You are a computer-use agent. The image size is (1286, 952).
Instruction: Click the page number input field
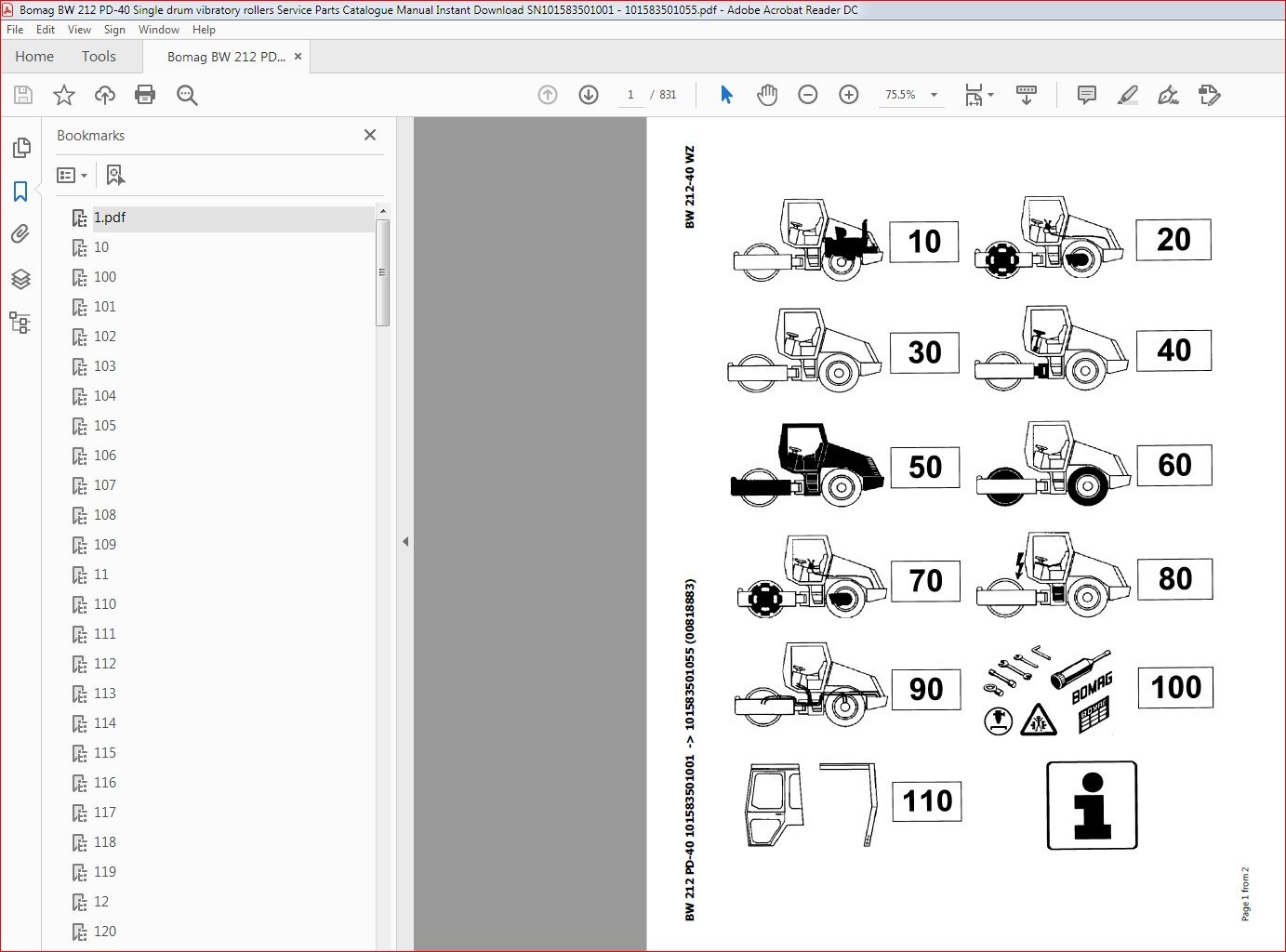(630, 95)
